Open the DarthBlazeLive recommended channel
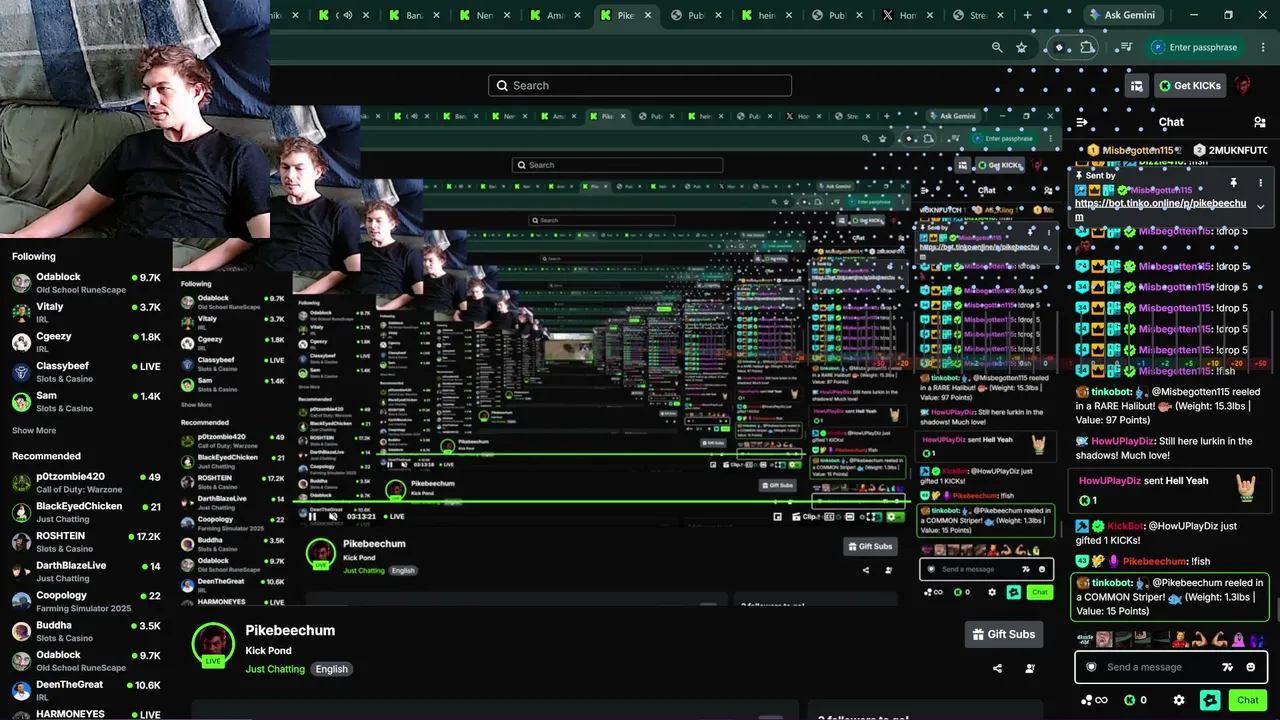The height and width of the screenshot is (720, 1280). pos(86,572)
